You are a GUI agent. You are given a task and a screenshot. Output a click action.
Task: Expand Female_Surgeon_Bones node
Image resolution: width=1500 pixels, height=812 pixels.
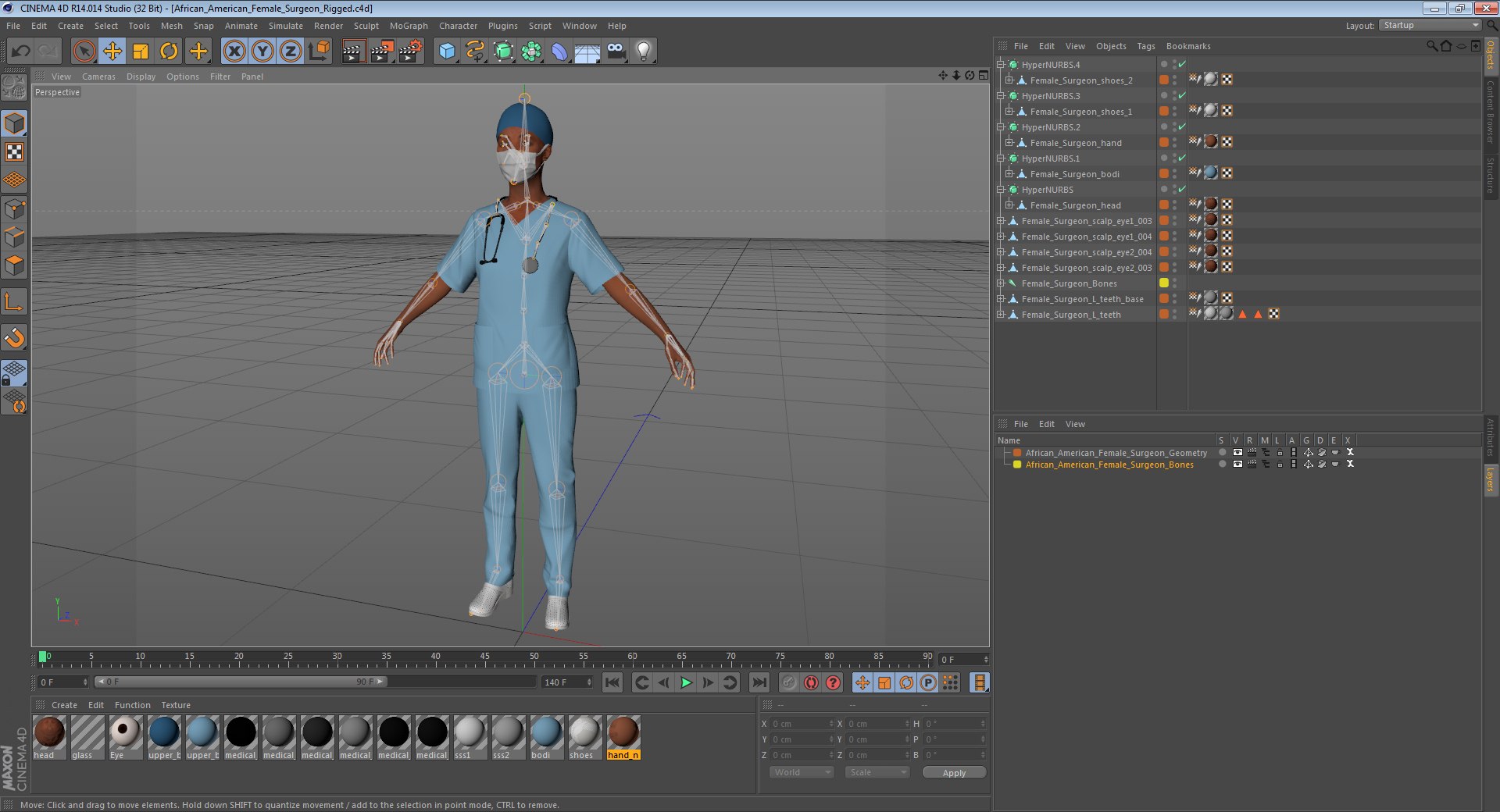(1000, 283)
